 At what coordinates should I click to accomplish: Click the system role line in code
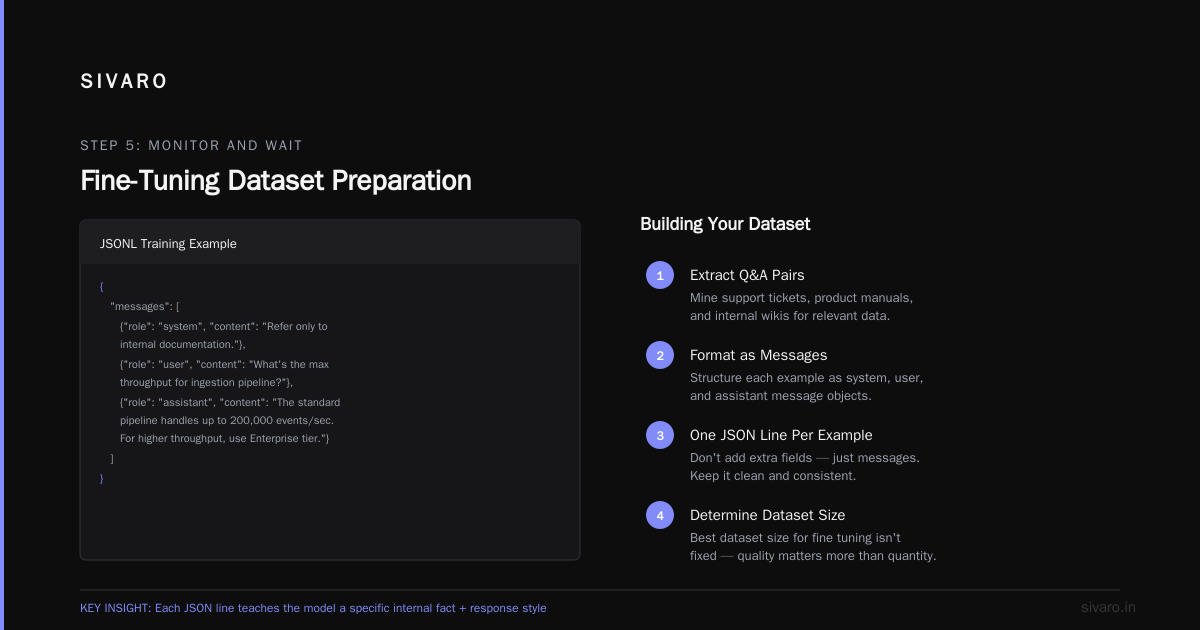coord(224,326)
